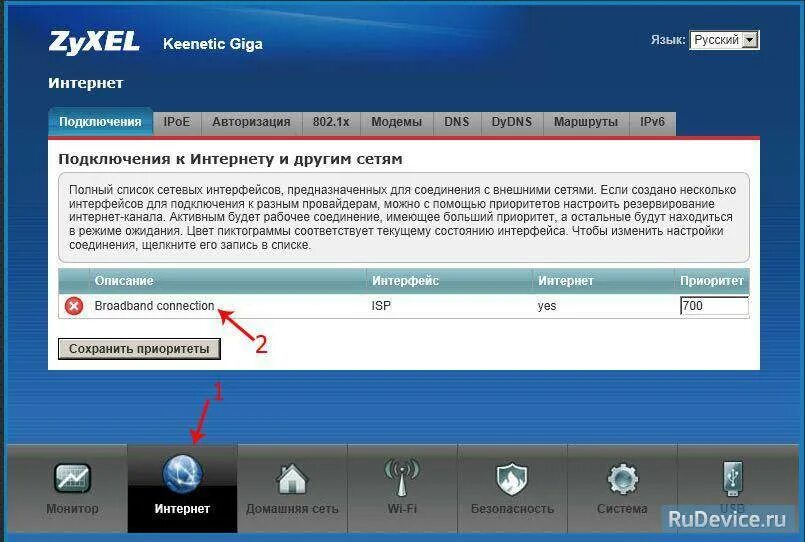
Task: Switch to the Подключения tab
Action: pos(100,122)
